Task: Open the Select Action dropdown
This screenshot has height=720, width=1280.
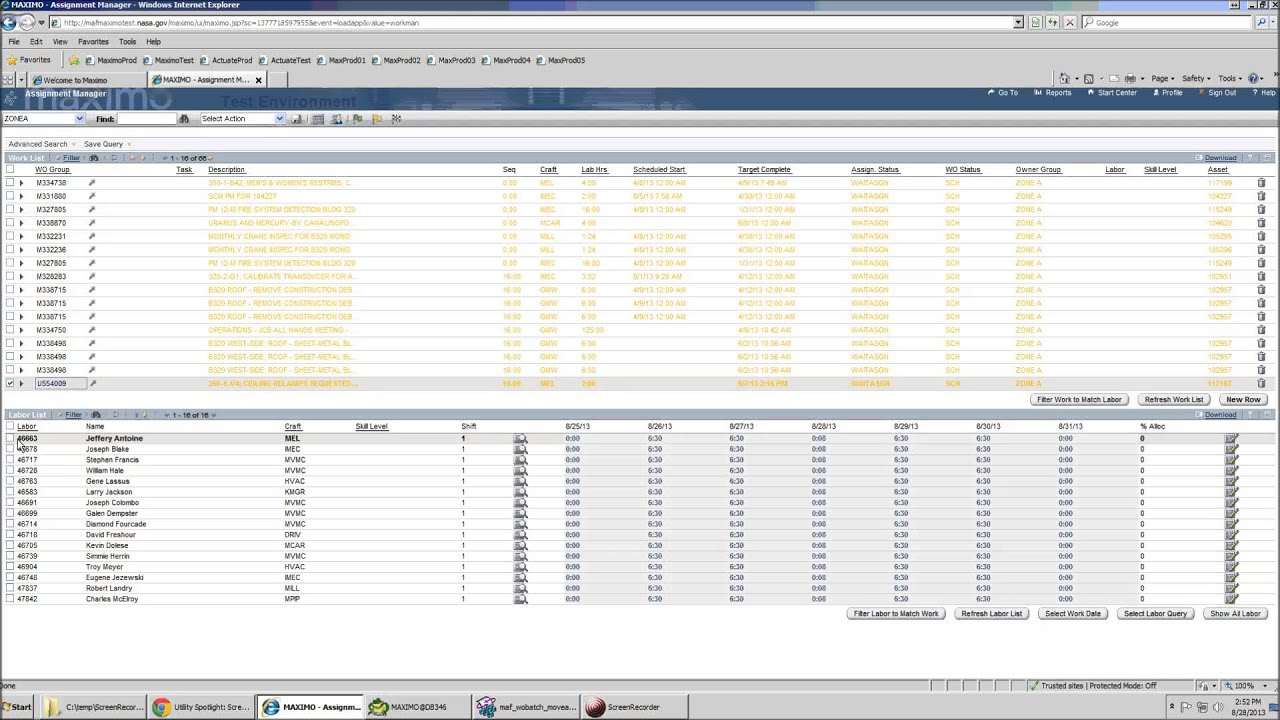Action: [279, 119]
